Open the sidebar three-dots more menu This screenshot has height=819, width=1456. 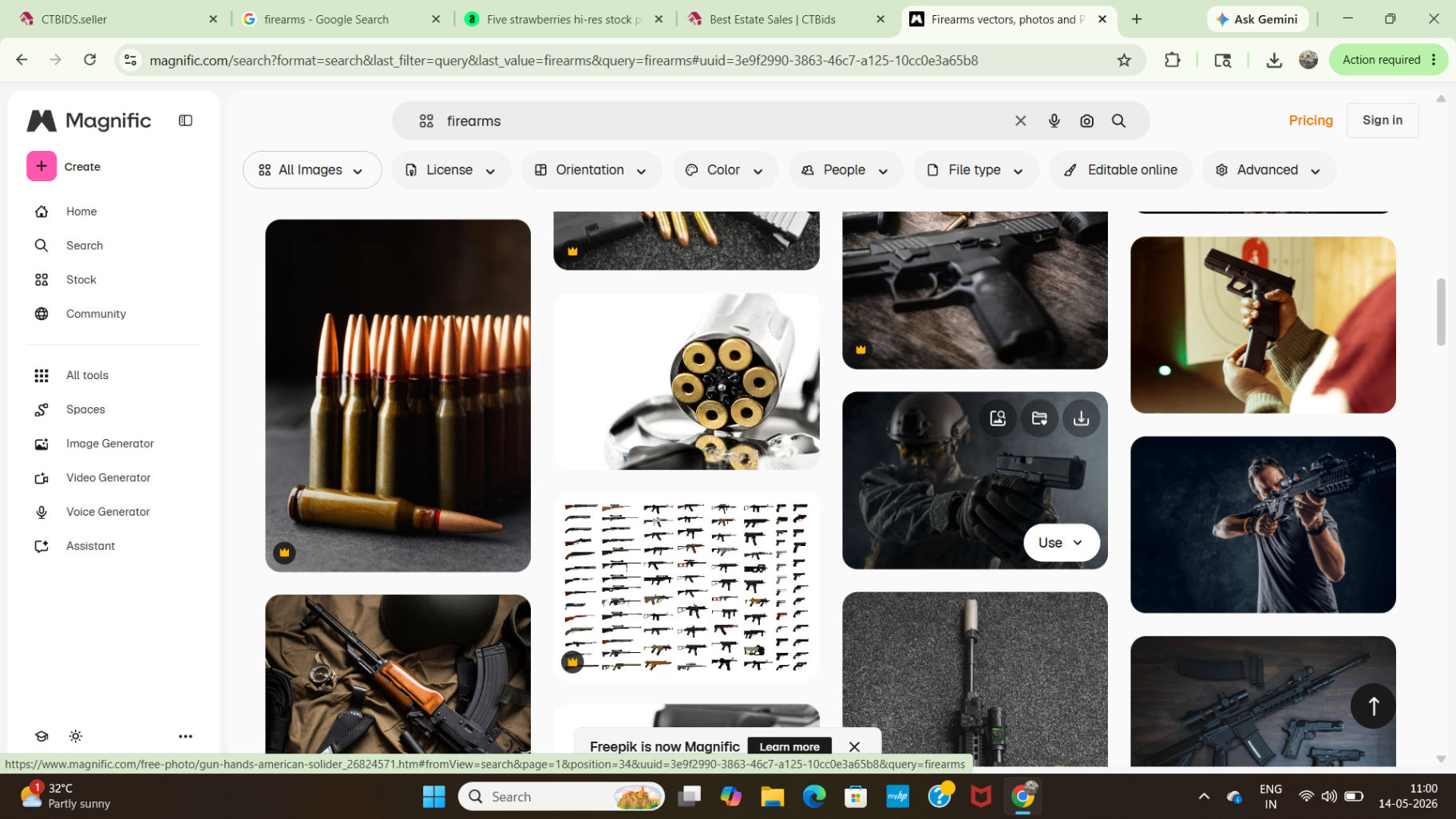click(x=185, y=736)
